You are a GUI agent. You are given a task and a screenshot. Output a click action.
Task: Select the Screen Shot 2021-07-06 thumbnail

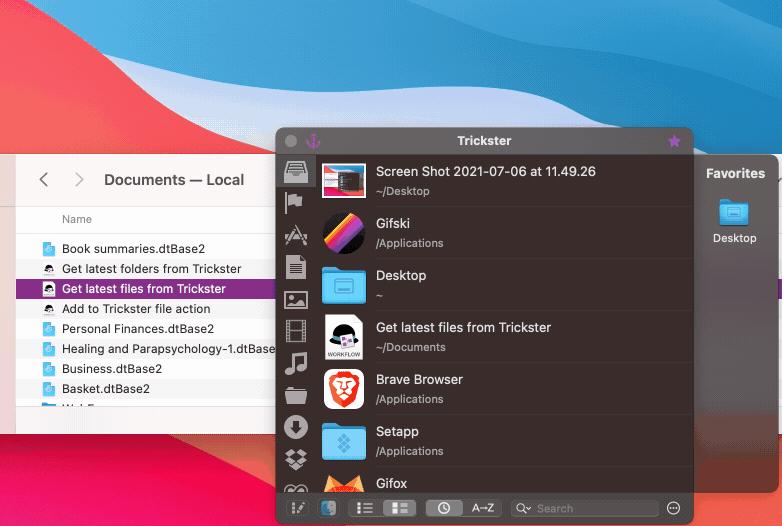[344, 180]
